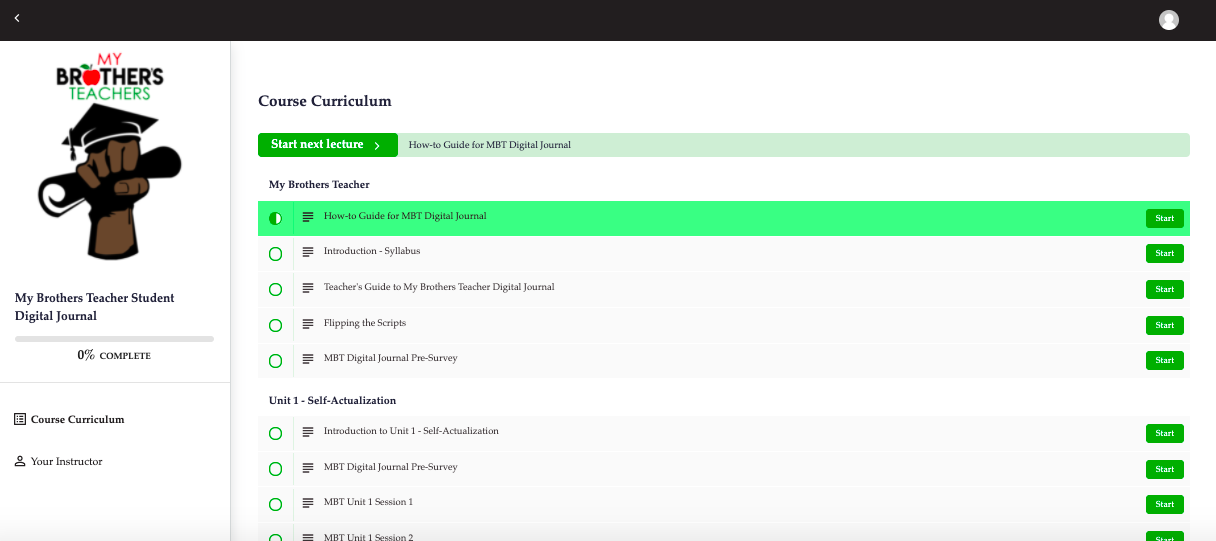Click the Course Curriculum list icon in sidebar

20,419
